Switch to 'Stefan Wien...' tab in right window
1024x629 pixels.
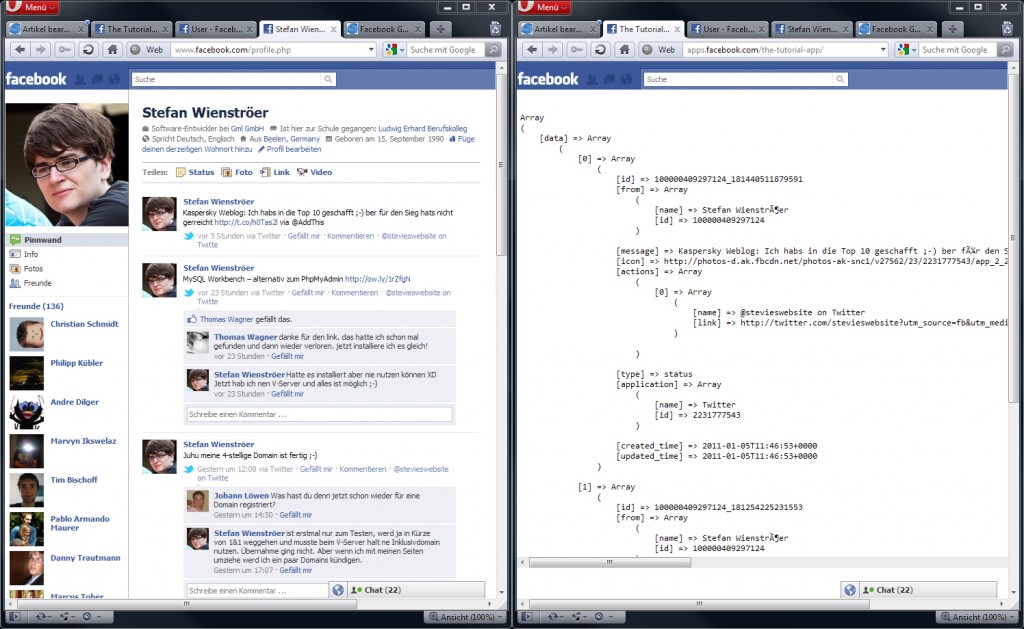click(812, 29)
